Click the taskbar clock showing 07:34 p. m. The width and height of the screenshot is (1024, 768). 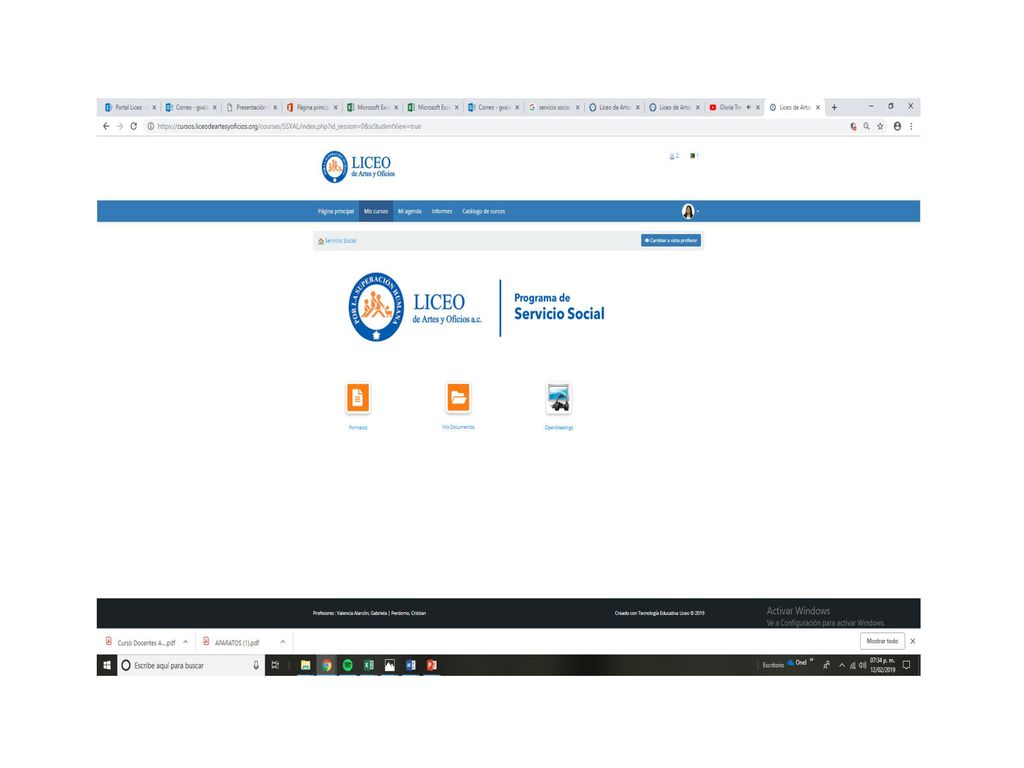882,665
